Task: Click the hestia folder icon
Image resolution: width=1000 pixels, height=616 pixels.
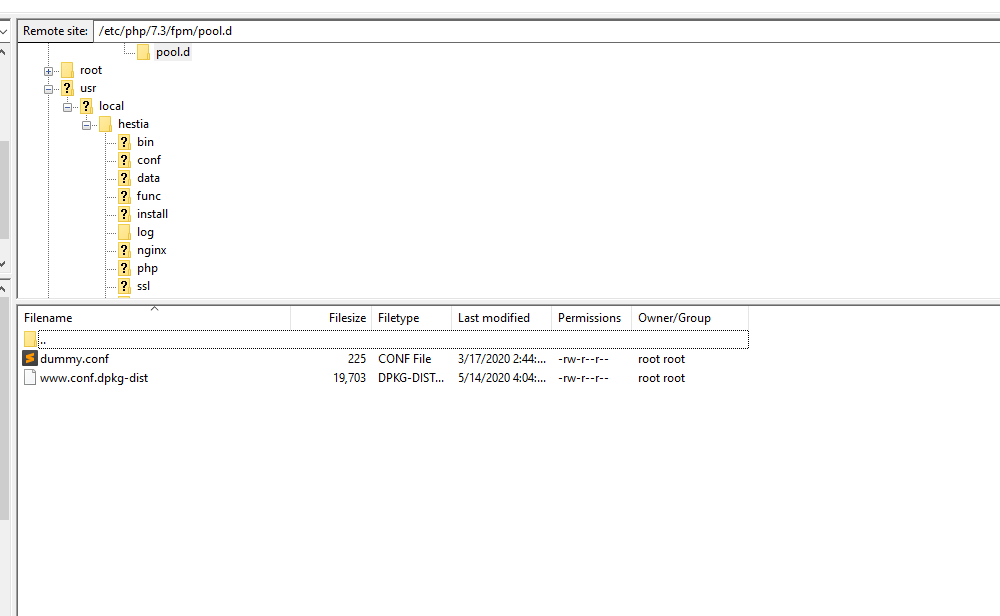Action: pyautogui.click(x=105, y=123)
